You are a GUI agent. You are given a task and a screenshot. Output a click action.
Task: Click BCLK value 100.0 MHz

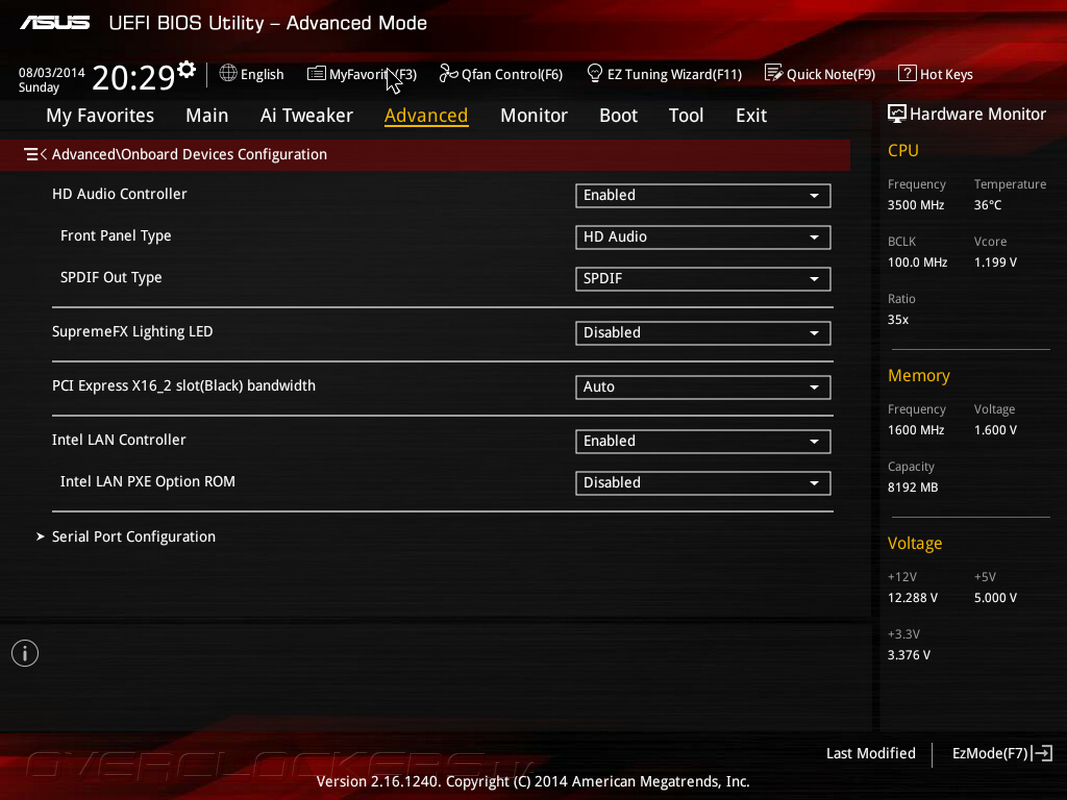pyautogui.click(x=917, y=262)
